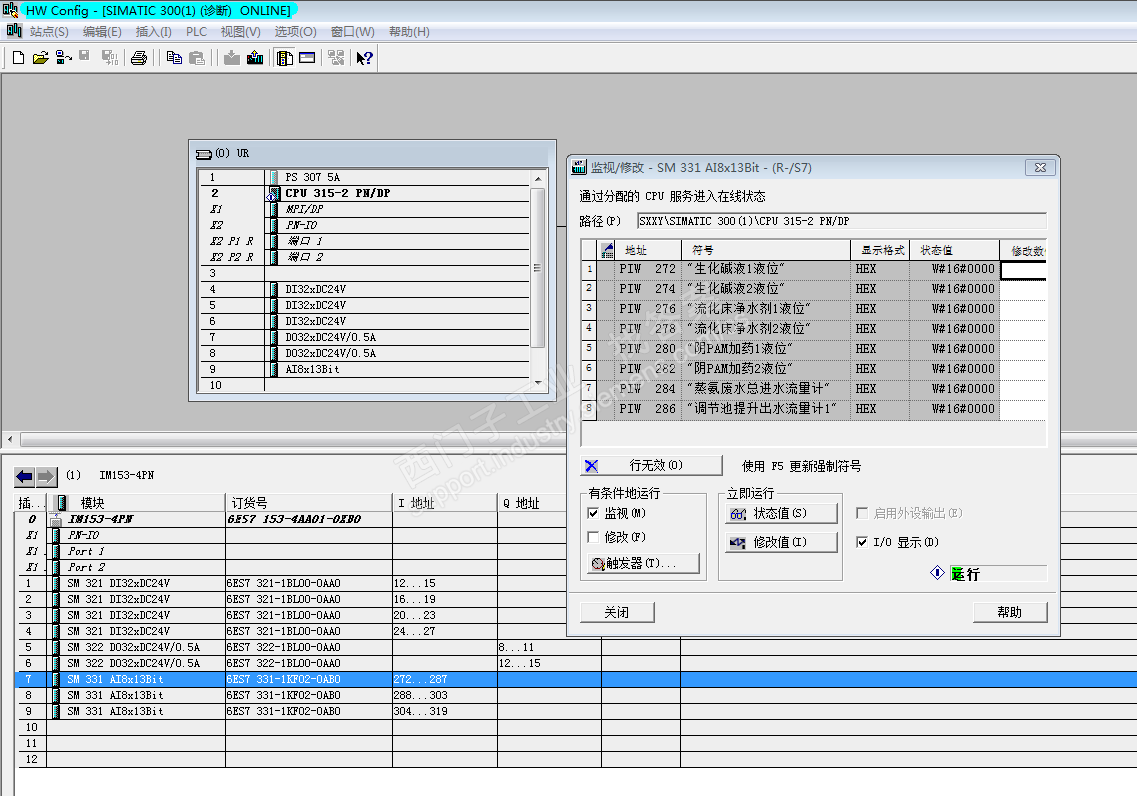Click the horizontal scrollbar left arrow
The image size is (1137, 796).
click(10, 439)
